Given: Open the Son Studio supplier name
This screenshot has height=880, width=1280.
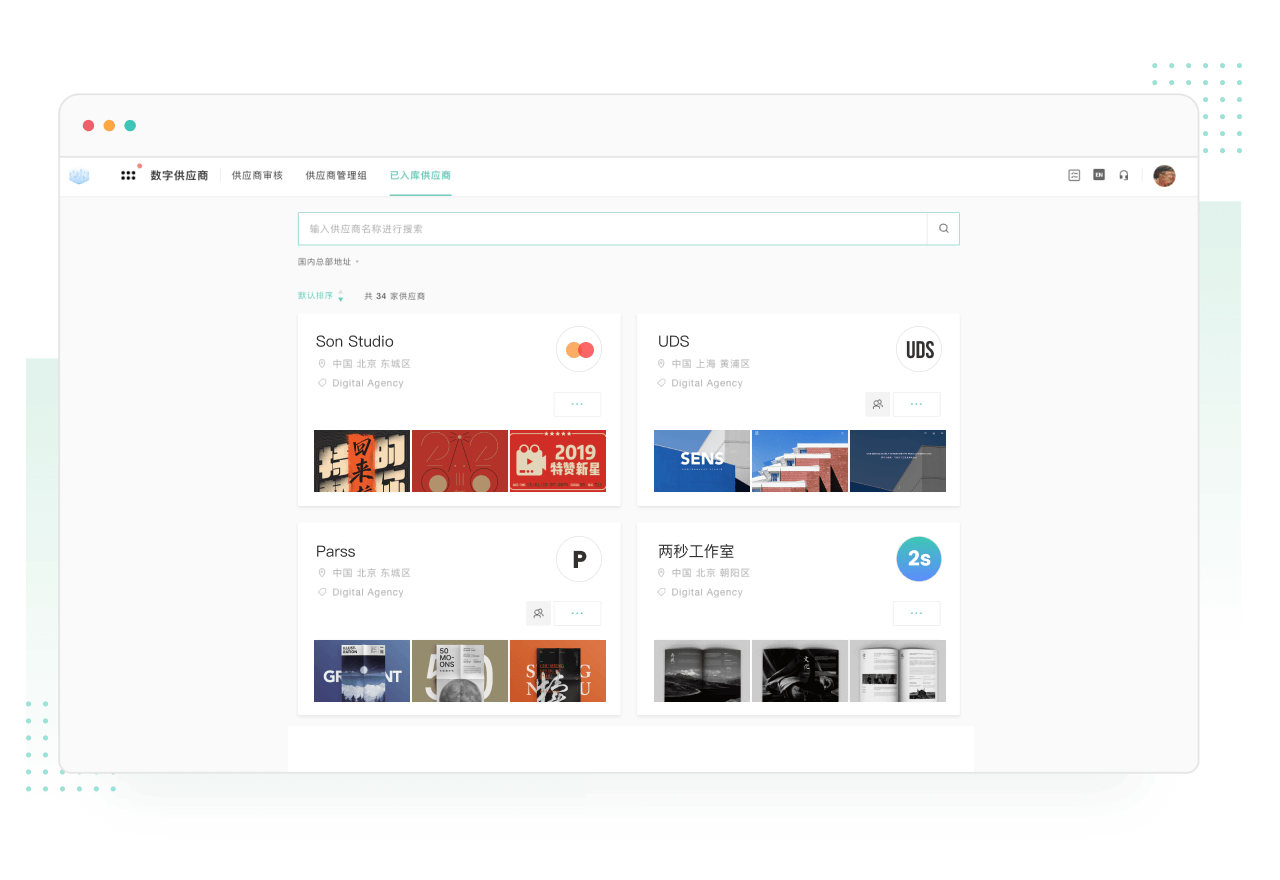Looking at the screenshot, I should pos(355,341).
